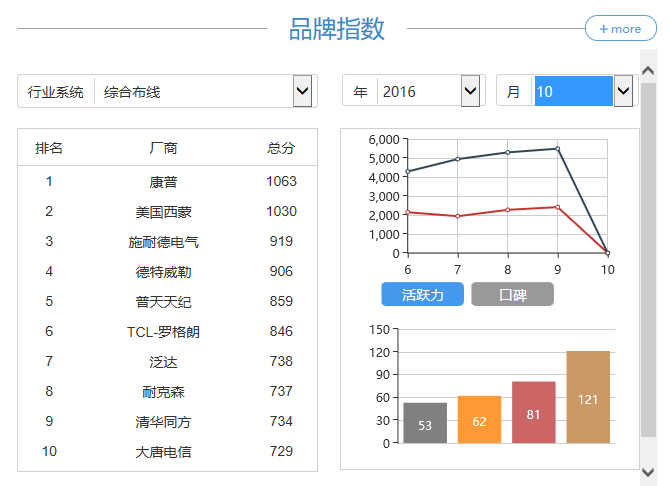Click the score 729
Image resolution: width=670 pixels, height=486 pixels.
click(281, 451)
